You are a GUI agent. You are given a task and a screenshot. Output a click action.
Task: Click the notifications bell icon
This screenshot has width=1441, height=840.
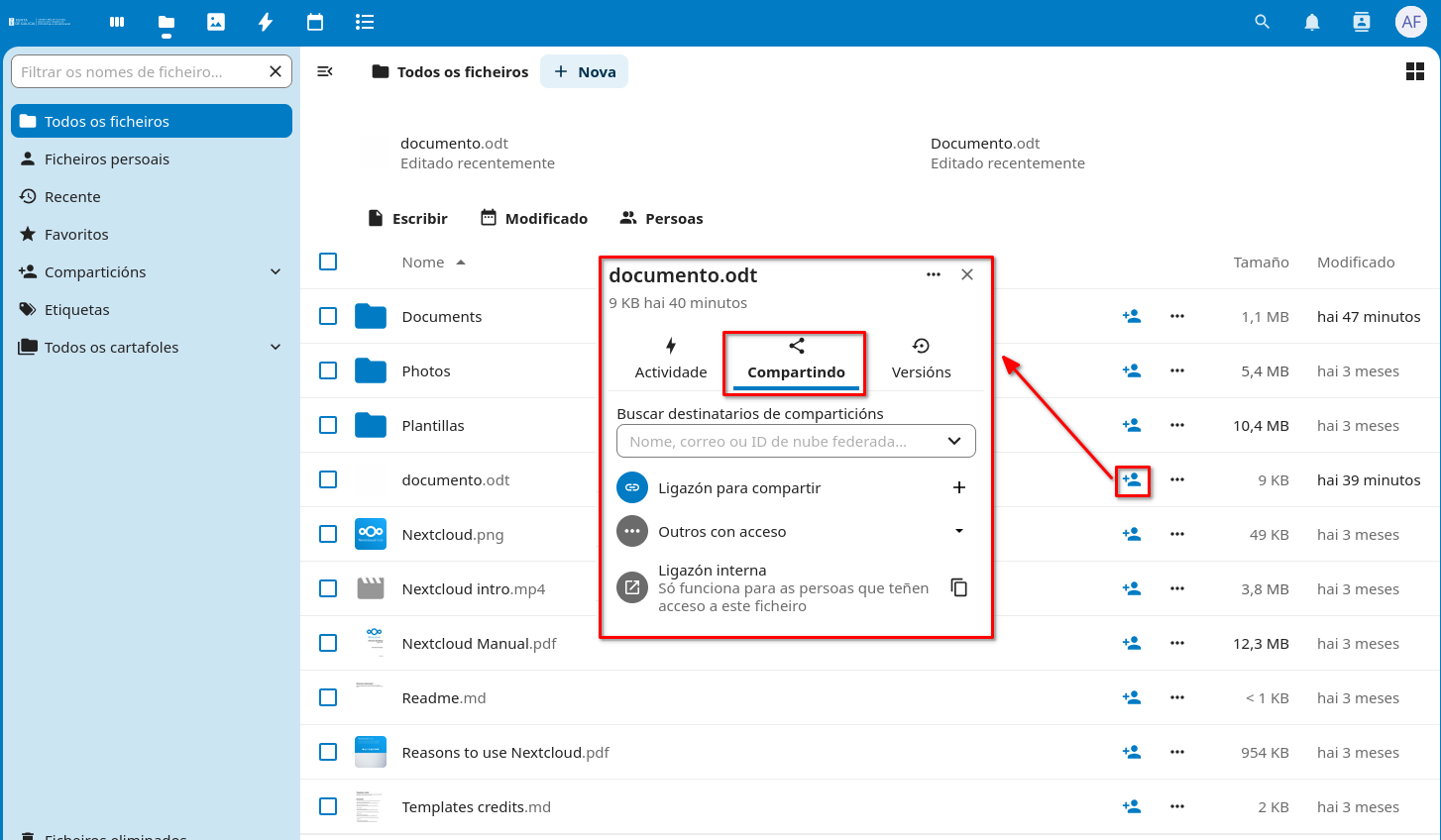(1312, 22)
